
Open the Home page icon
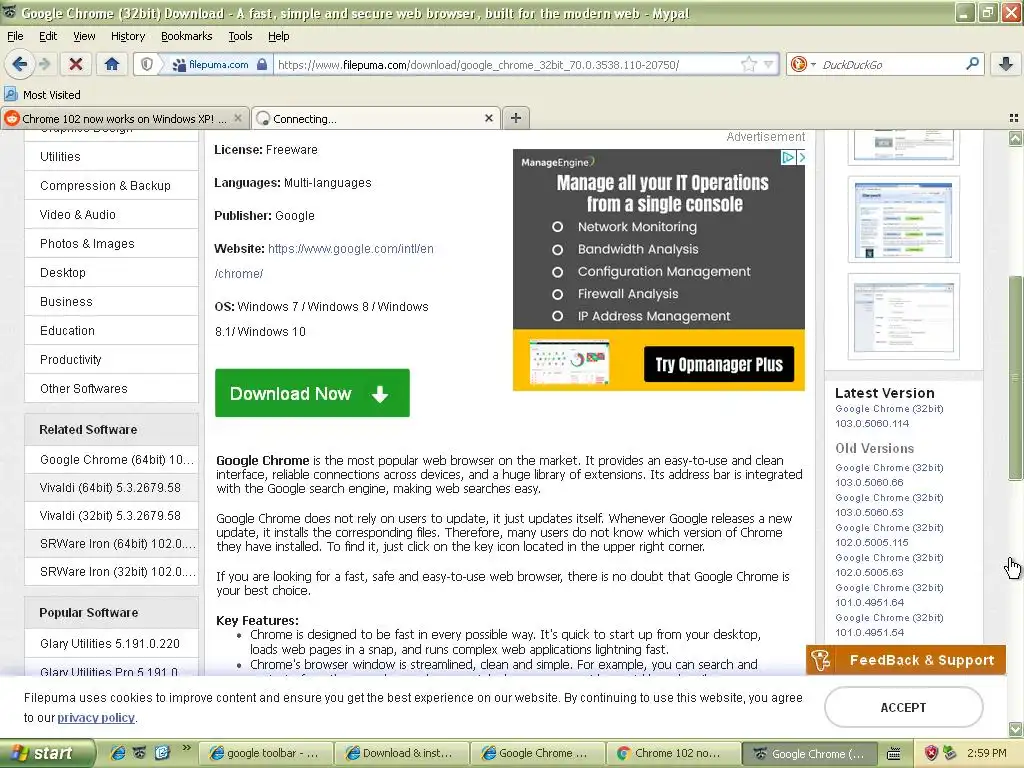click(112, 64)
